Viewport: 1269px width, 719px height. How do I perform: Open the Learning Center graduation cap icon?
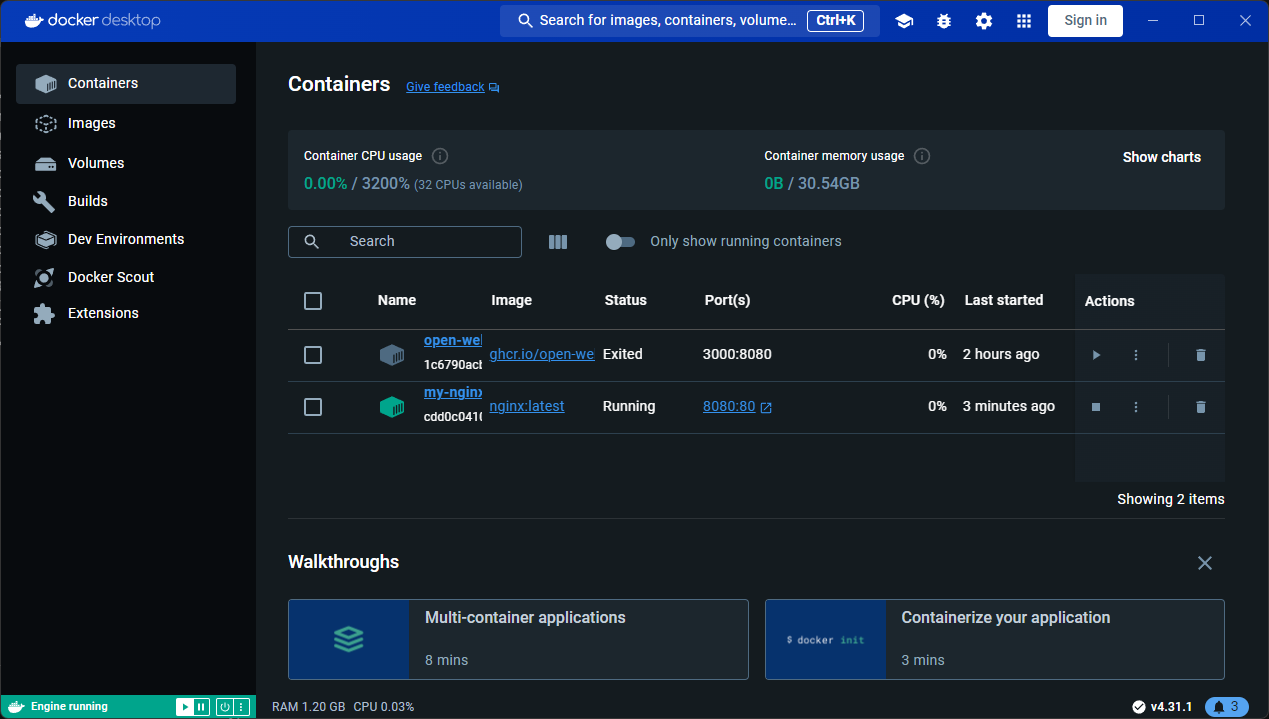904,21
